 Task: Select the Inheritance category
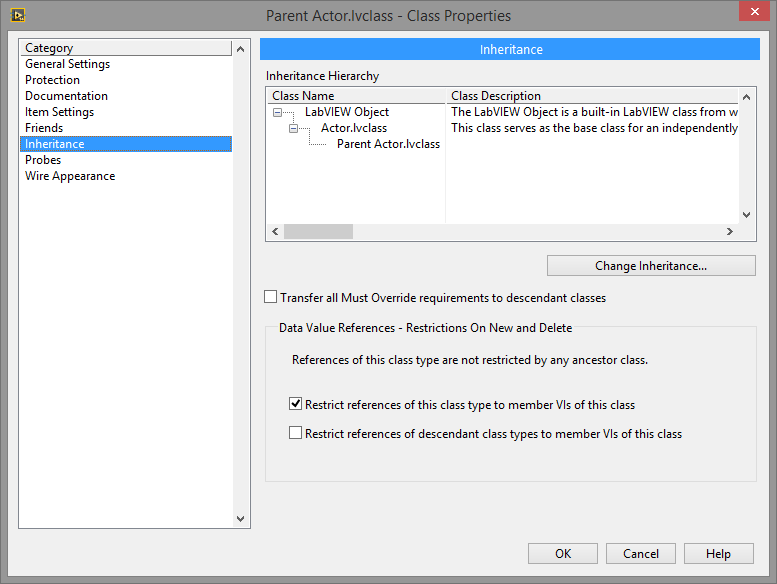pyautogui.click(x=126, y=144)
